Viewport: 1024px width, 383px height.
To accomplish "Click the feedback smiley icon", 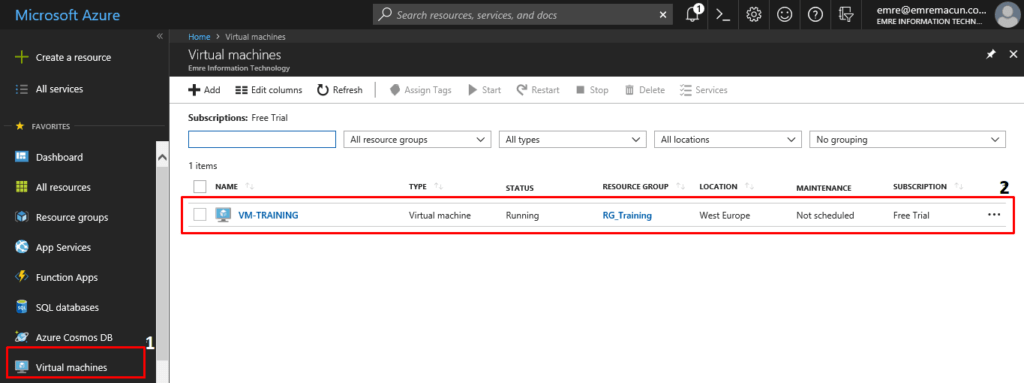I will pyautogui.click(x=785, y=14).
